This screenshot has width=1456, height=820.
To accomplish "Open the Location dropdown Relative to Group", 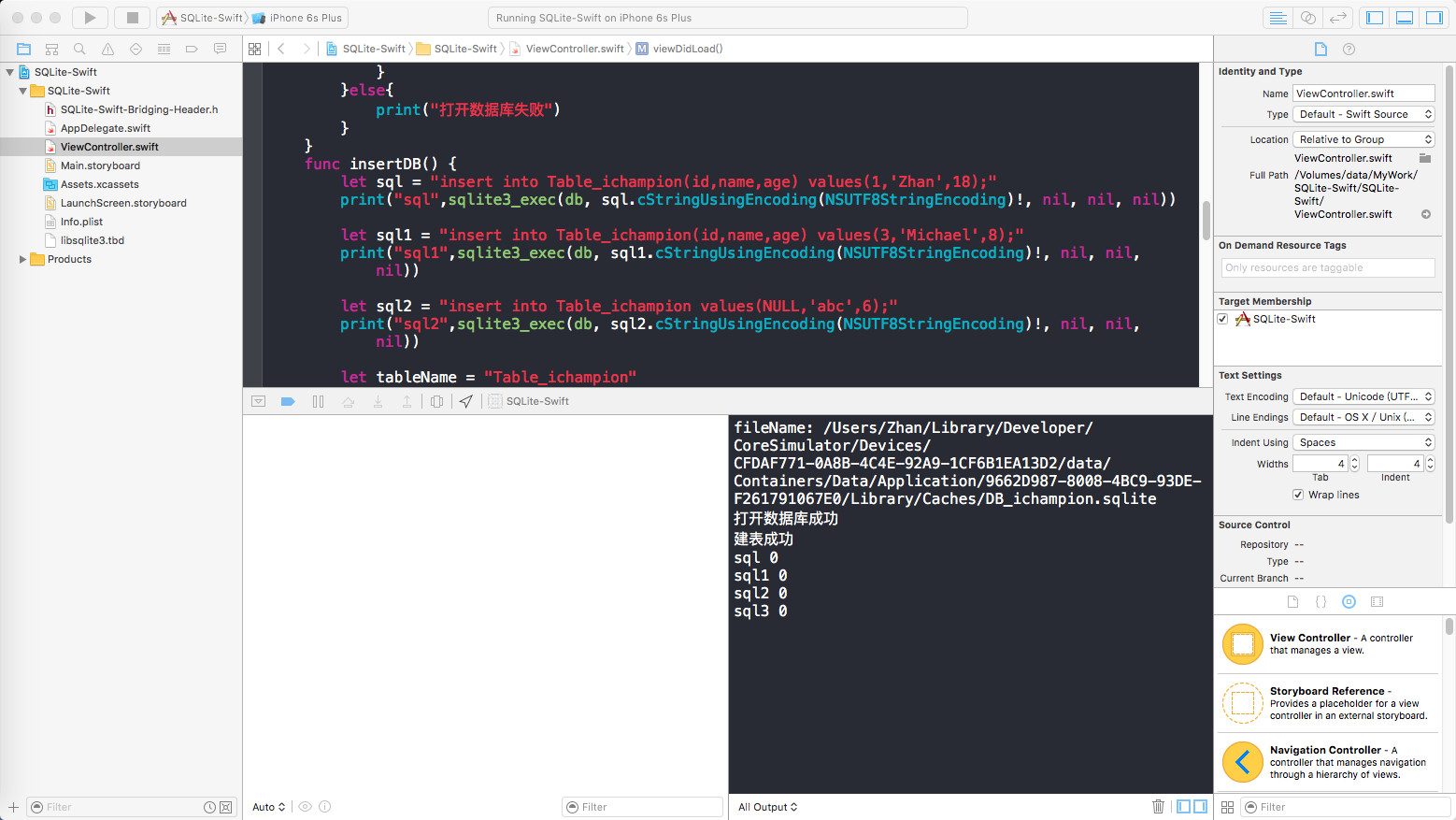I will click(1363, 139).
